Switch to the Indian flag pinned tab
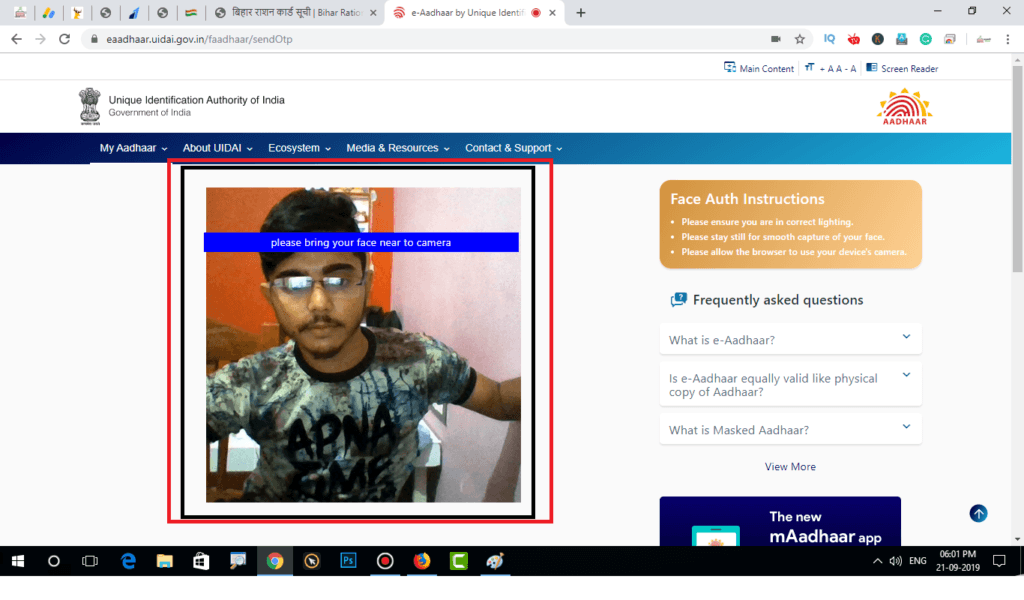Image resolution: width=1024 pixels, height=600 pixels. click(x=191, y=12)
